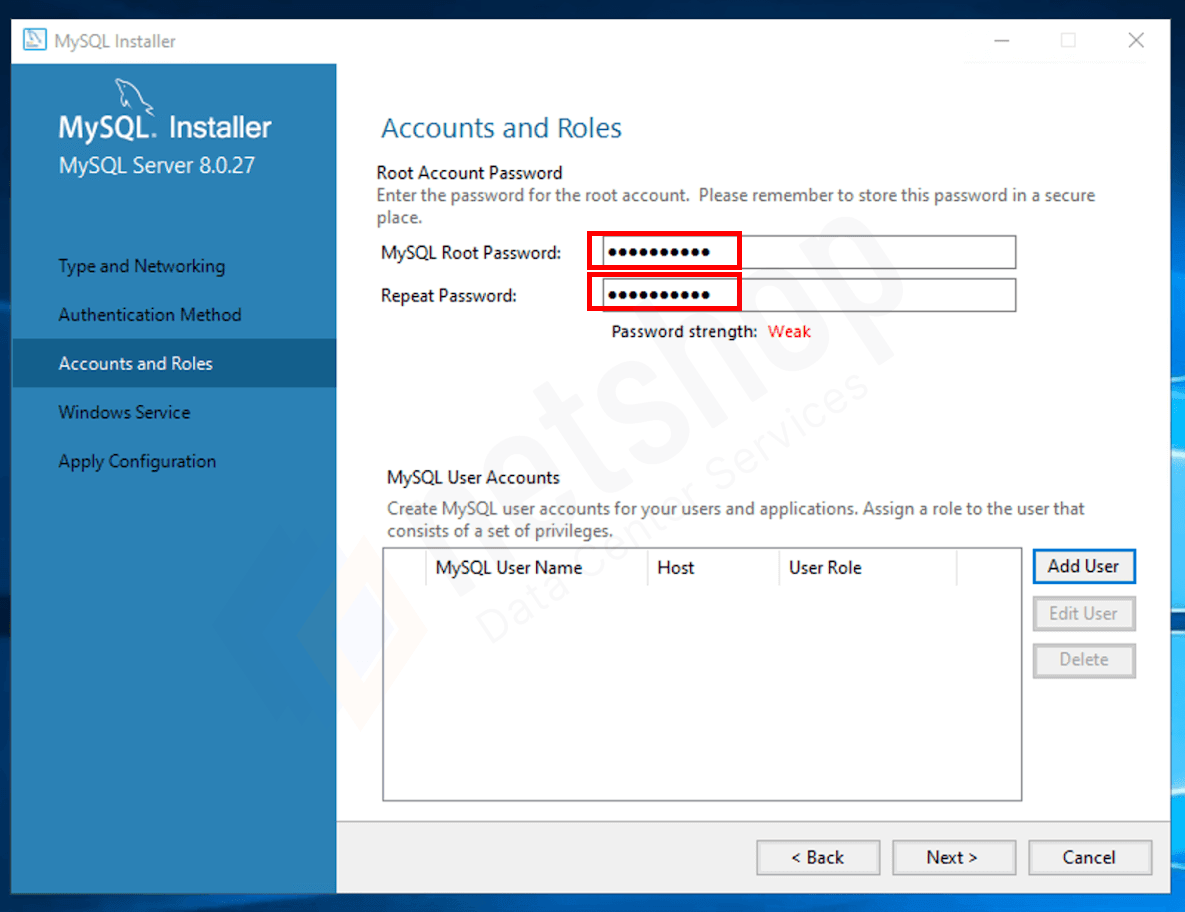The image size is (1185, 912).
Task: Click the User Role column header
Action: tap(825, 567)
